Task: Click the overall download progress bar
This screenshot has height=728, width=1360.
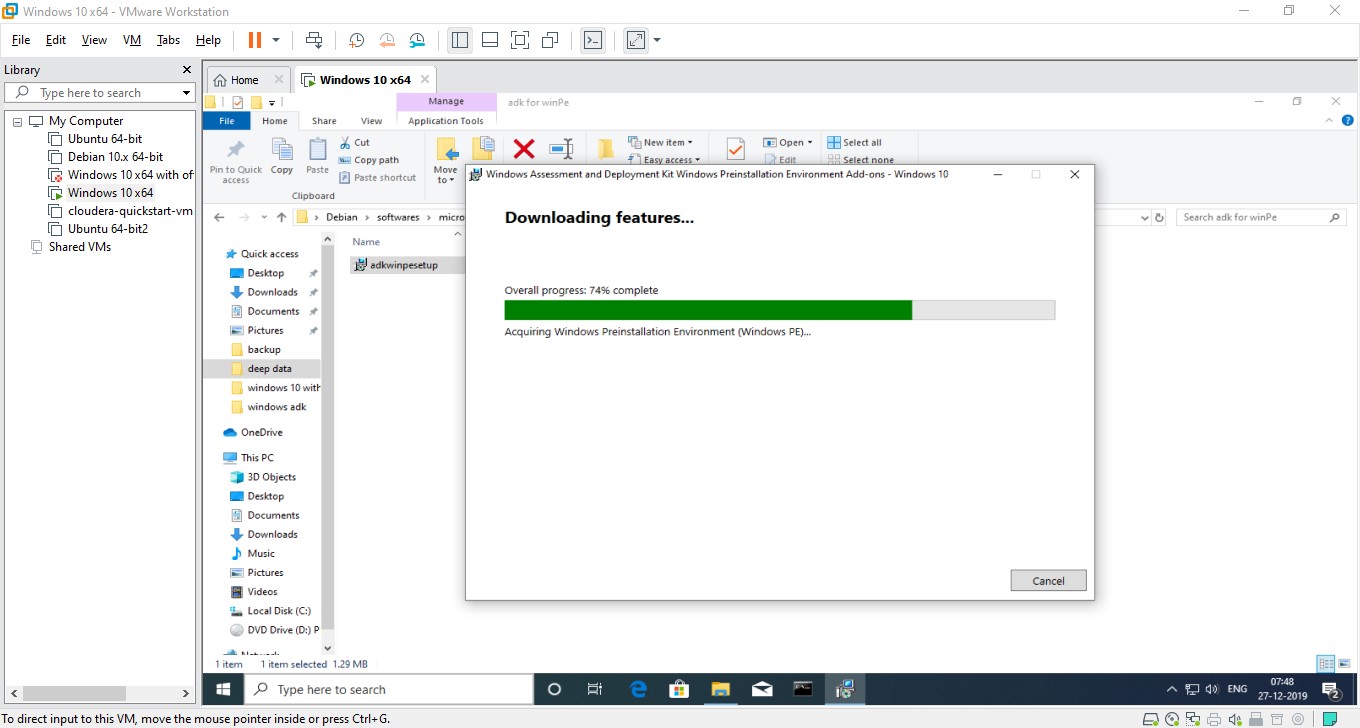Action: pos(779,310)
